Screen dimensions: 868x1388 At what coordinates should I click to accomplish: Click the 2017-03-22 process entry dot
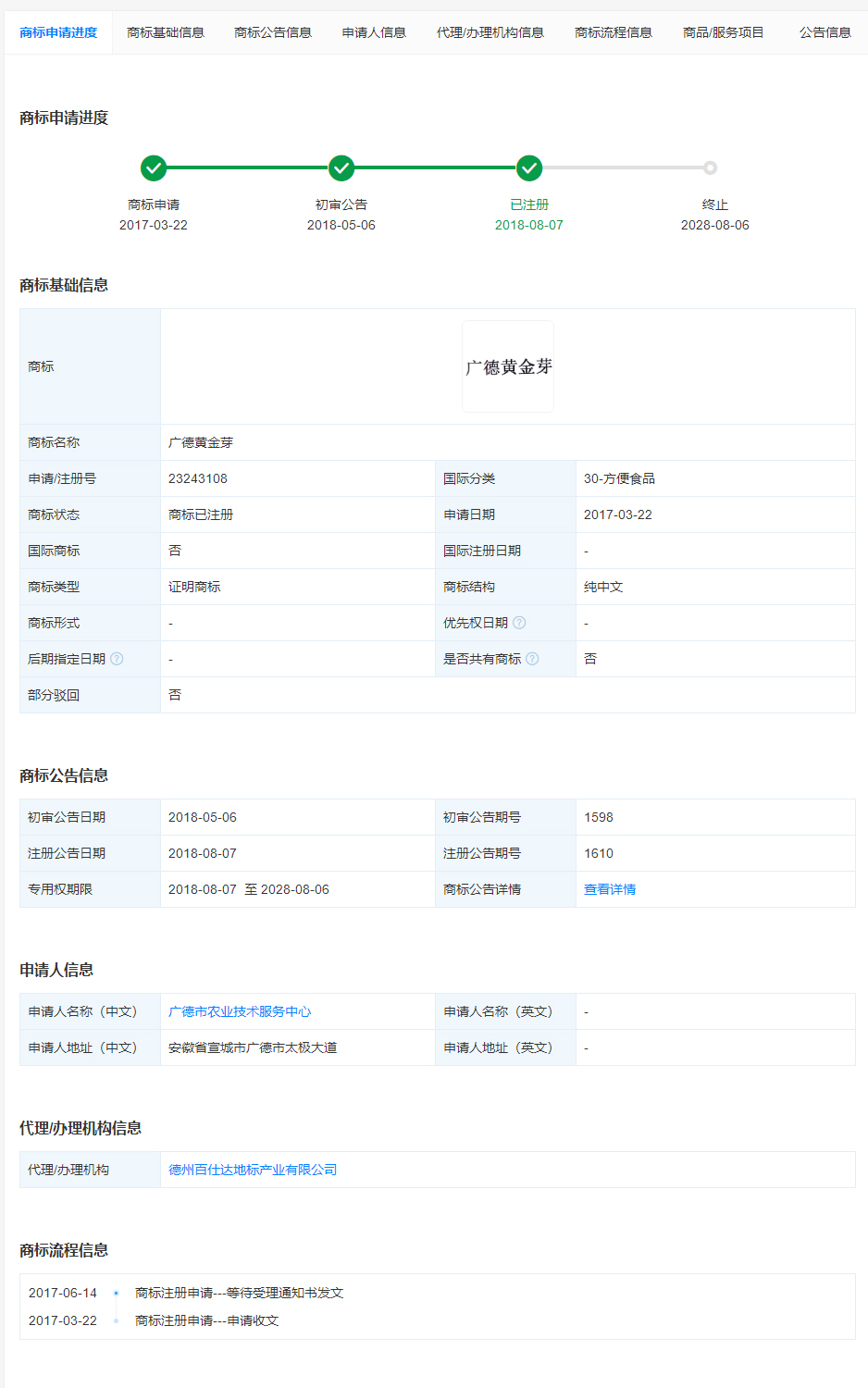coord(116,1320)
